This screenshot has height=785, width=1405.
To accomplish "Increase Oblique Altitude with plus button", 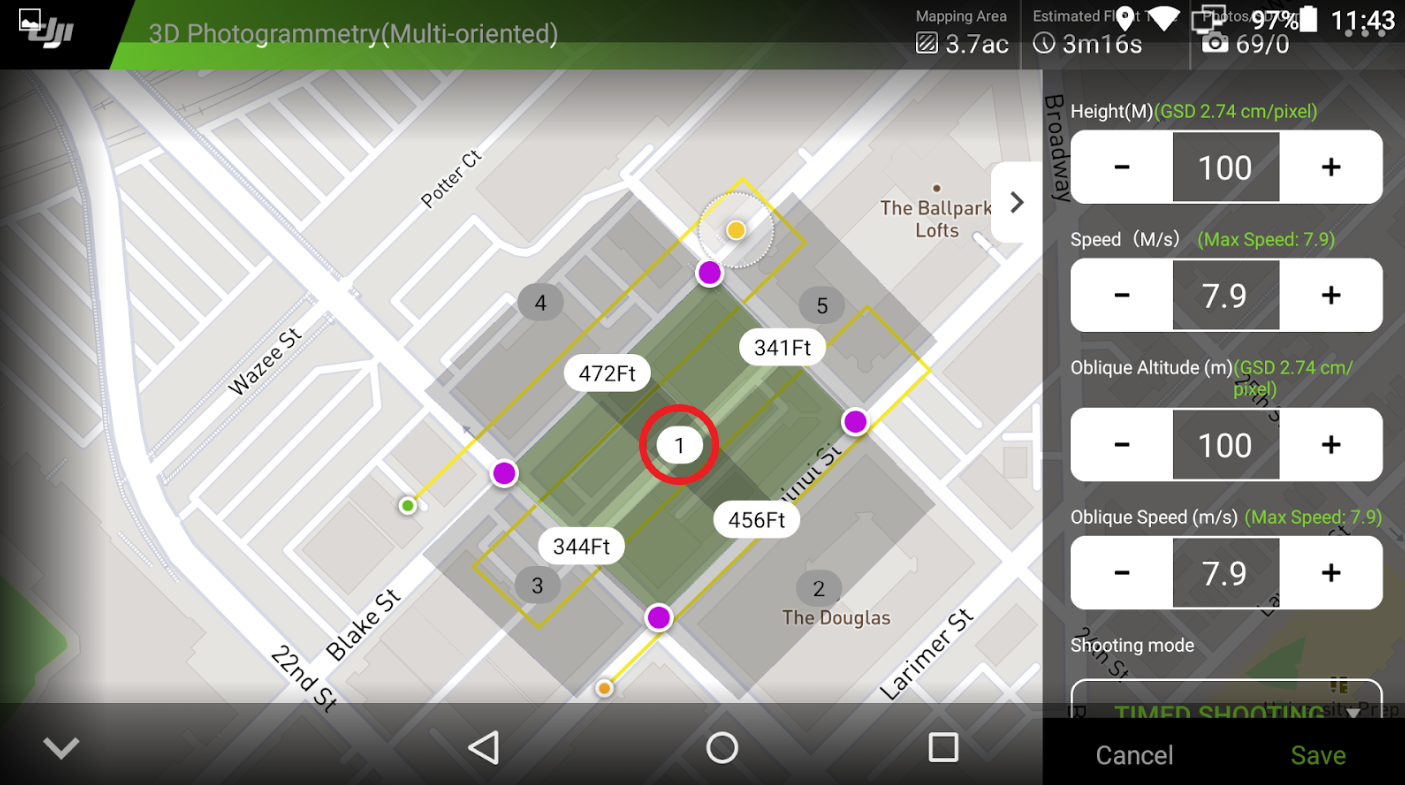I will [x=1331, y=445].
